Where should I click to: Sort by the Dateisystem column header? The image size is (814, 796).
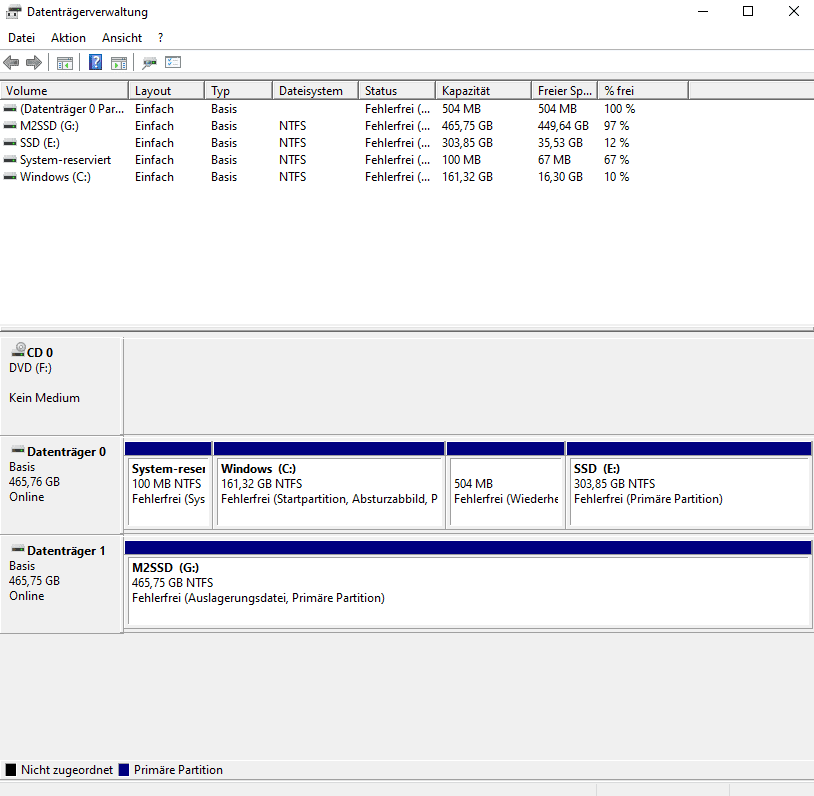[x=315, y=91]
